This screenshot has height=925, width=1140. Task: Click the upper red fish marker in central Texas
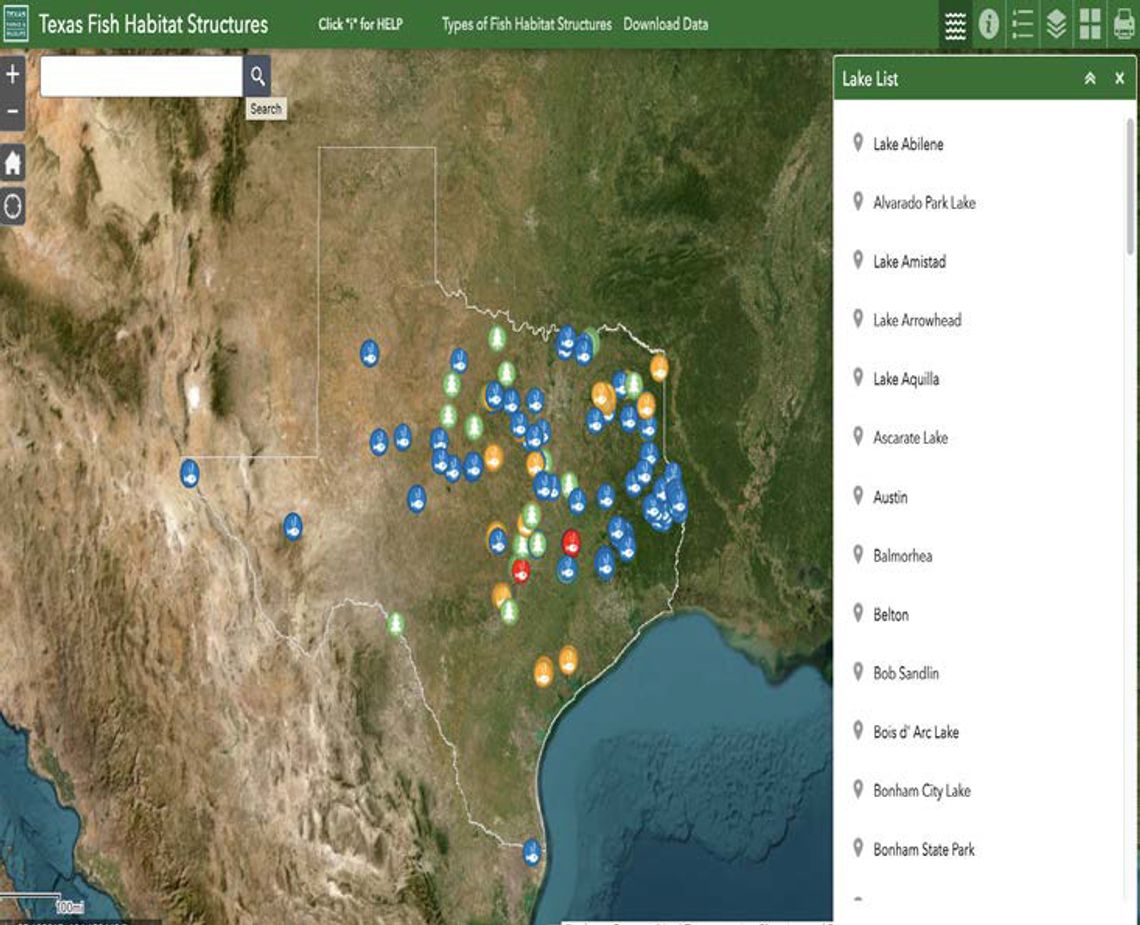click(x=571, y=542)
